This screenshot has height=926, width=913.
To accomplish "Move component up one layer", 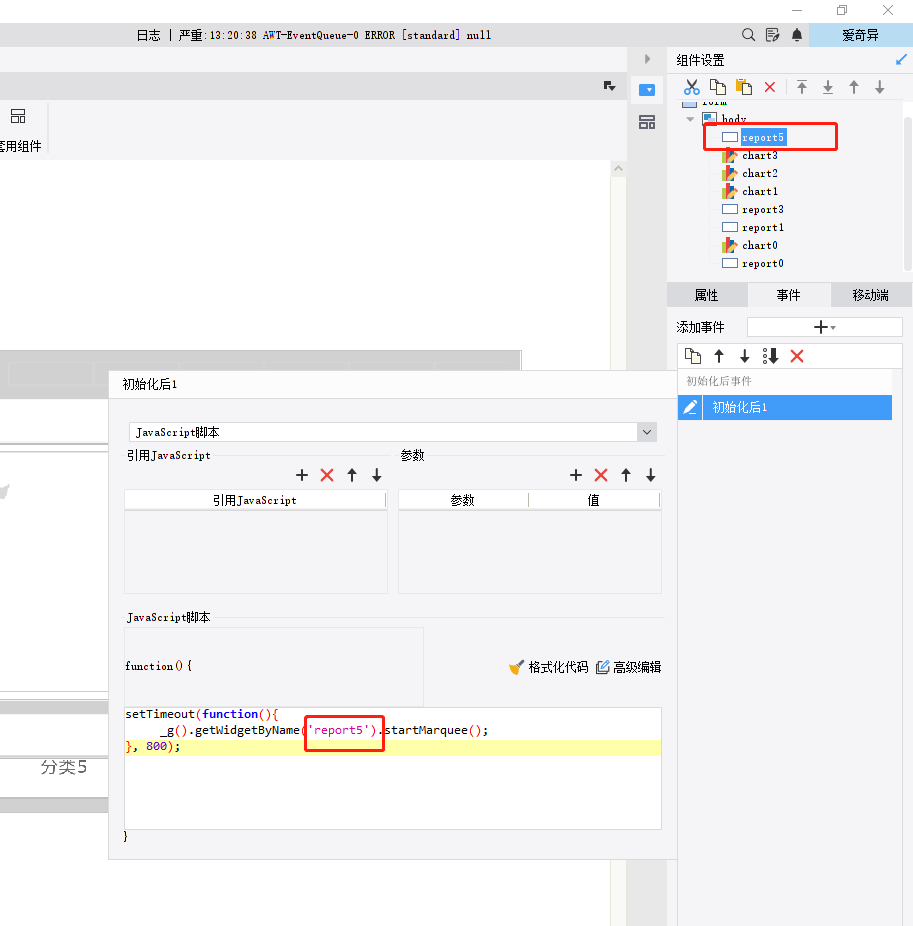I will pyautogui.click(x=854, y=87).
